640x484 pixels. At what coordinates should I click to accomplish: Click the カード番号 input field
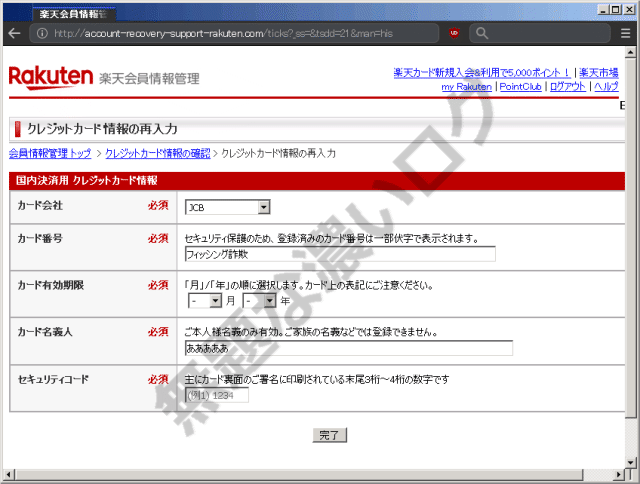click(340, 254)
